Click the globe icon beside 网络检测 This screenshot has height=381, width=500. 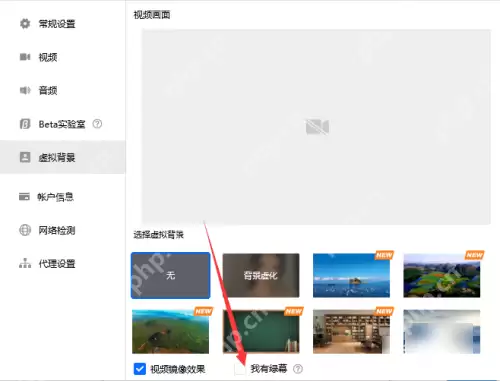(x=25, y=230)
